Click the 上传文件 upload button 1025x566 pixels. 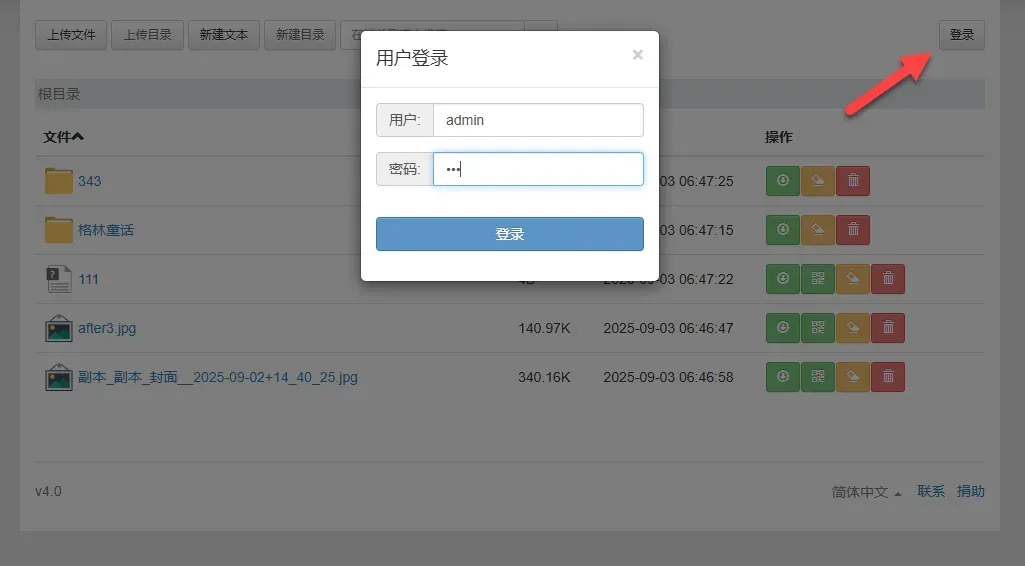[x=71, y=35]
